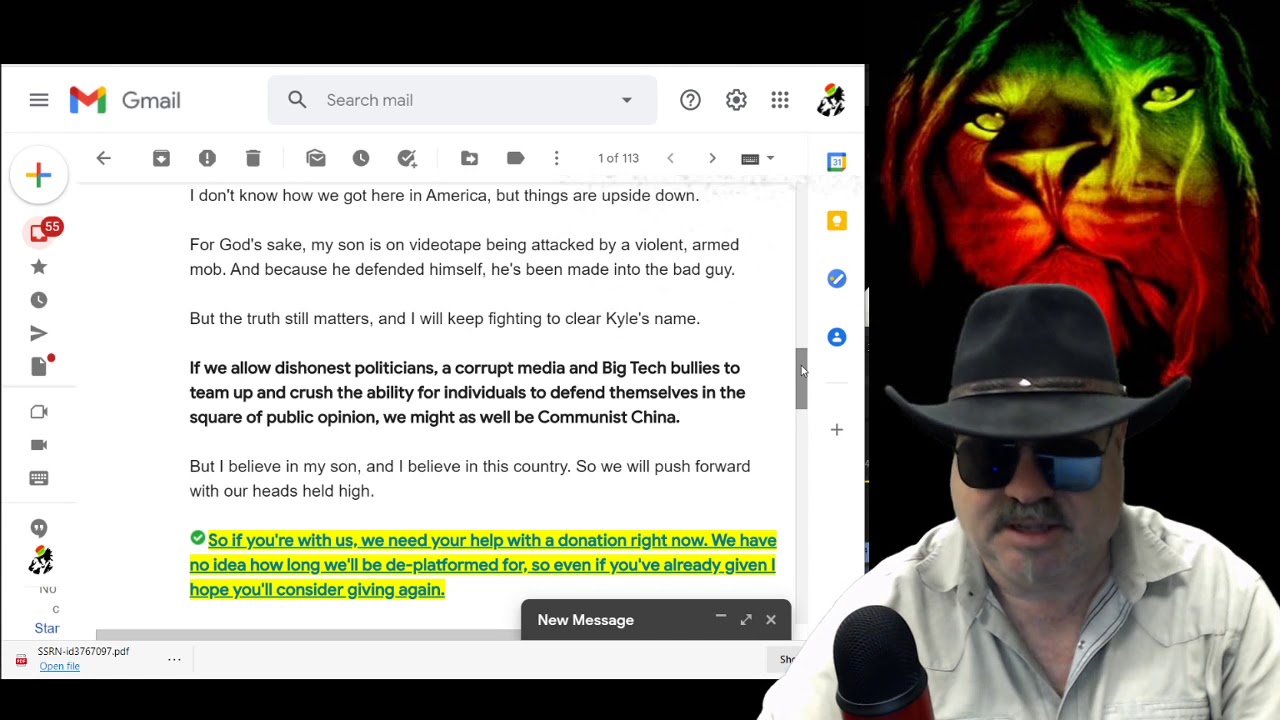Viewport: 1280px width, 720px height.
Task: Open Google Contacts side panel
Action: (837, 337)
